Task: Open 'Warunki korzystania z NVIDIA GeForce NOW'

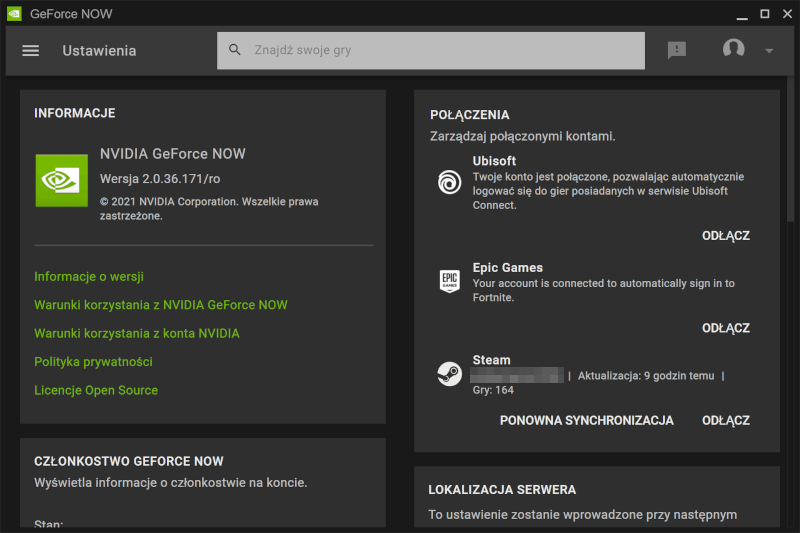Action: pyautogui.click(x=161, y=305)
